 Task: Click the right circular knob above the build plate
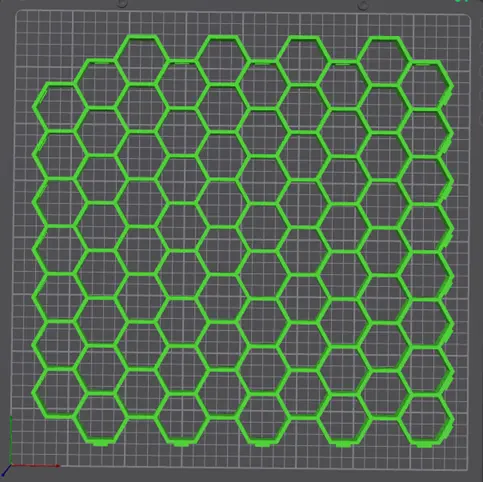[x=363, y=5]
